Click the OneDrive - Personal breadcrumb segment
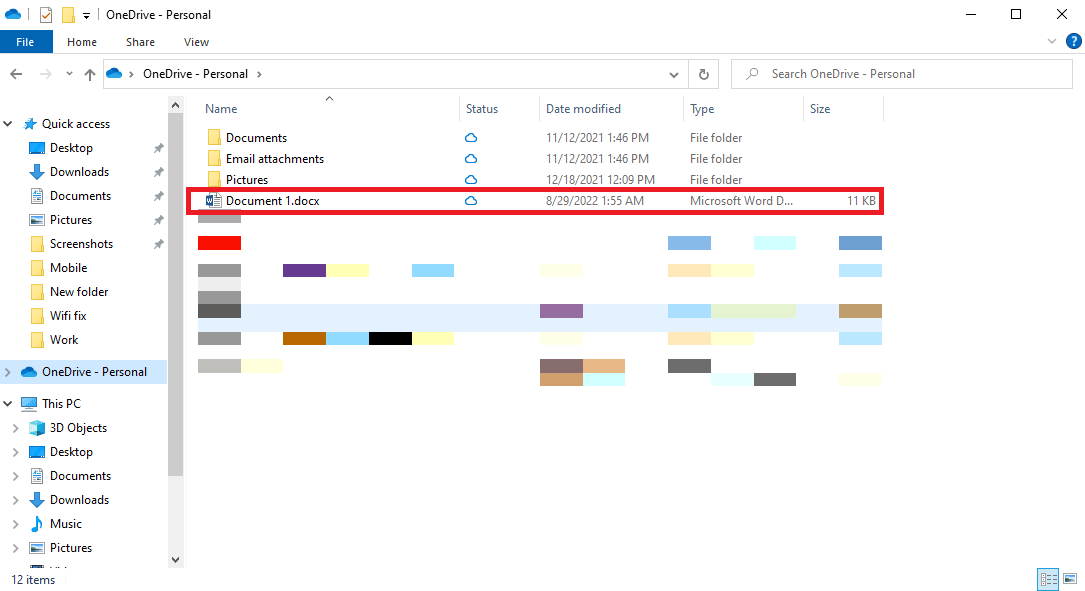 [195, 74]
